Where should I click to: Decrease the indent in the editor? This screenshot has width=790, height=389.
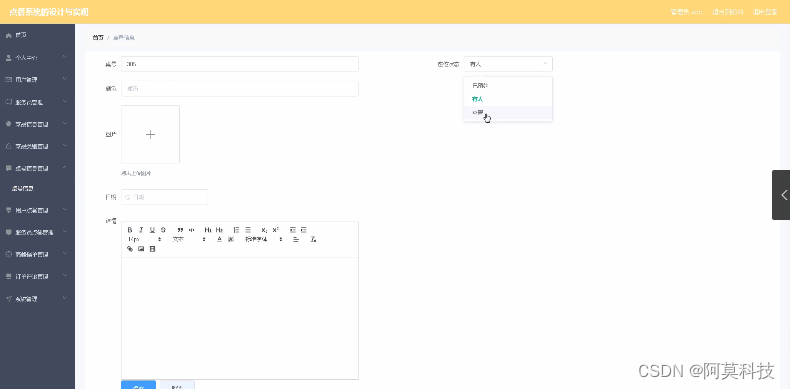coord(293,230)
